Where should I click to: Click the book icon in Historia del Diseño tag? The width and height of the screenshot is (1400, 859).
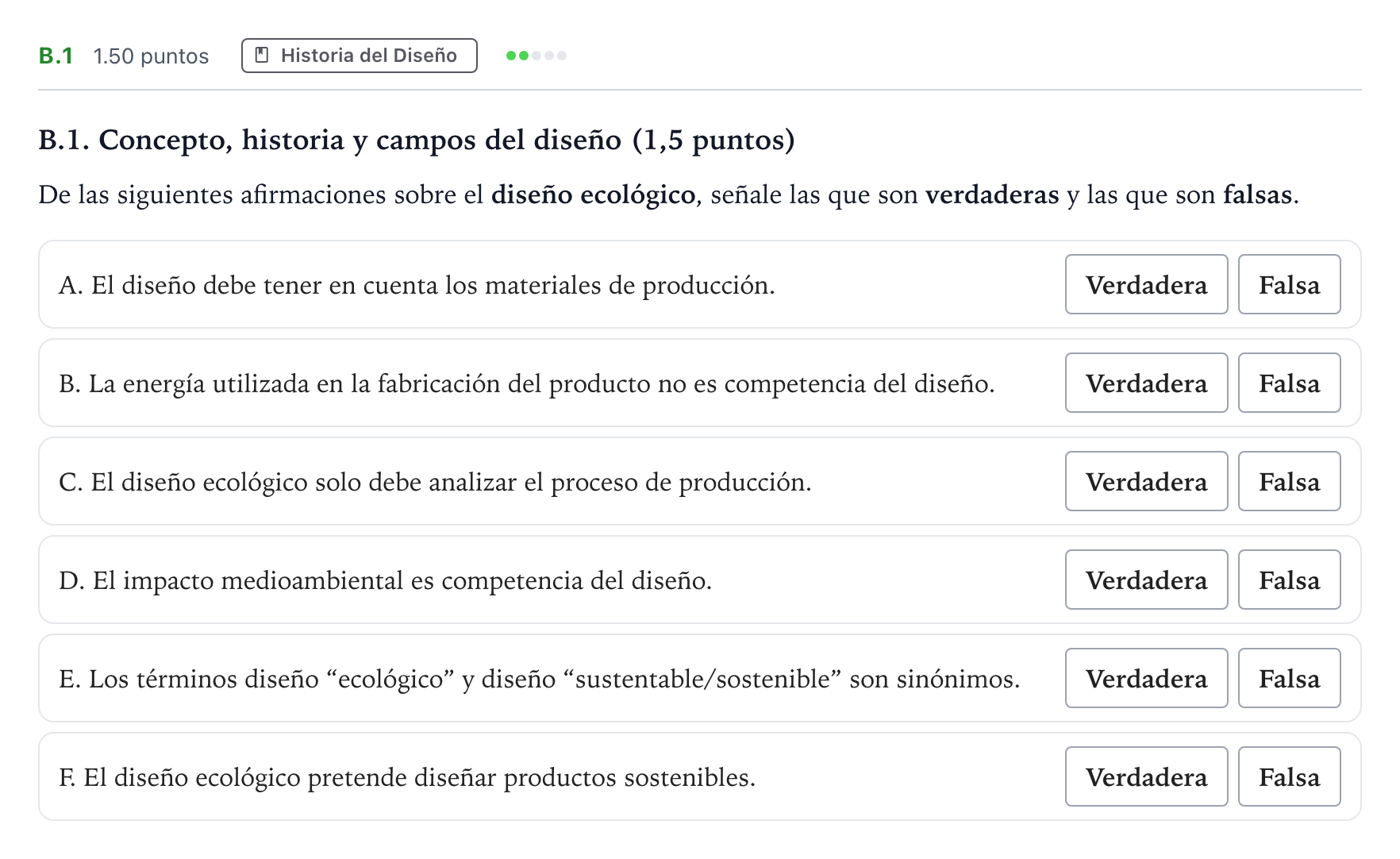(x=261, y=56)
